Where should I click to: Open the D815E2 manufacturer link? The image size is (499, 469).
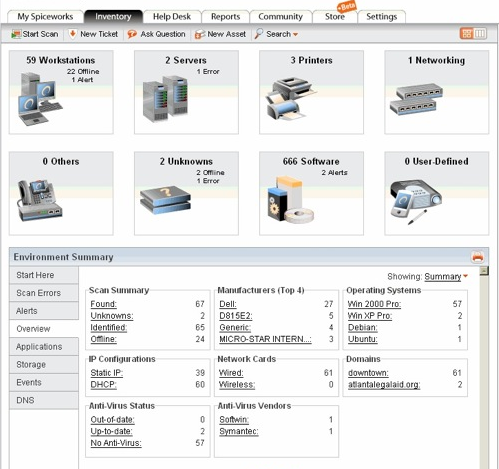236,316
